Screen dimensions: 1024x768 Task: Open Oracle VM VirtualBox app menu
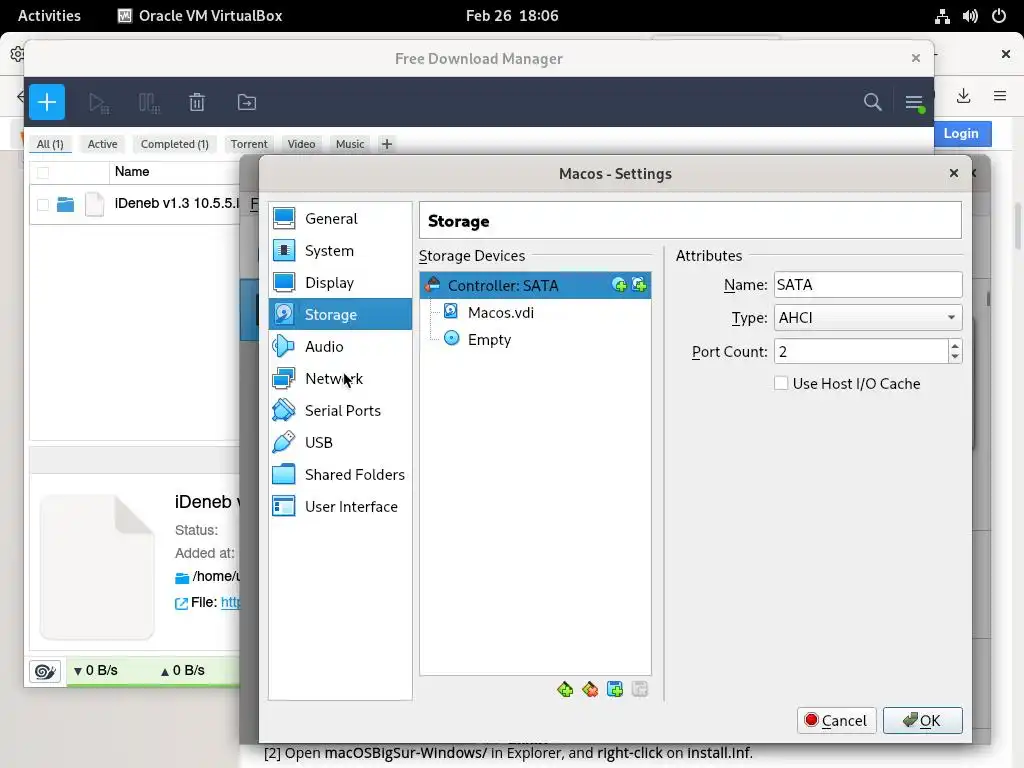pyautogui.click(x=200, y=16)
